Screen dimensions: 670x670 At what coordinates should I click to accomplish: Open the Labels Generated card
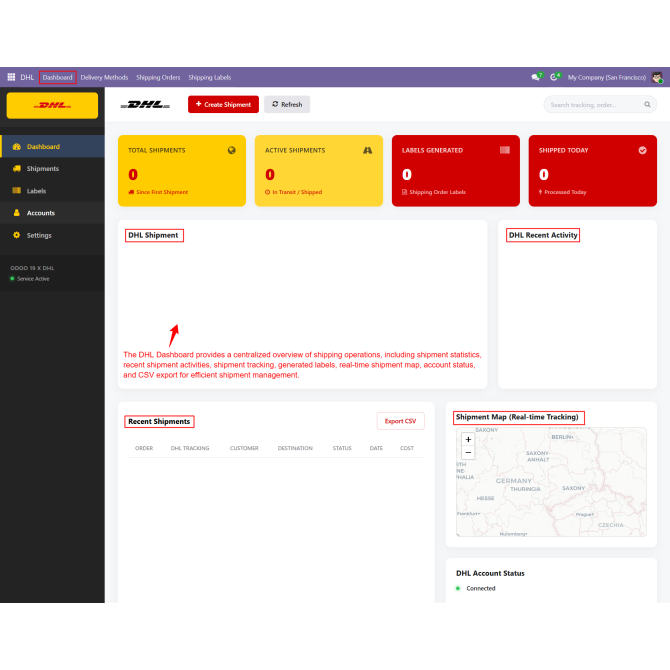point(456,171)
